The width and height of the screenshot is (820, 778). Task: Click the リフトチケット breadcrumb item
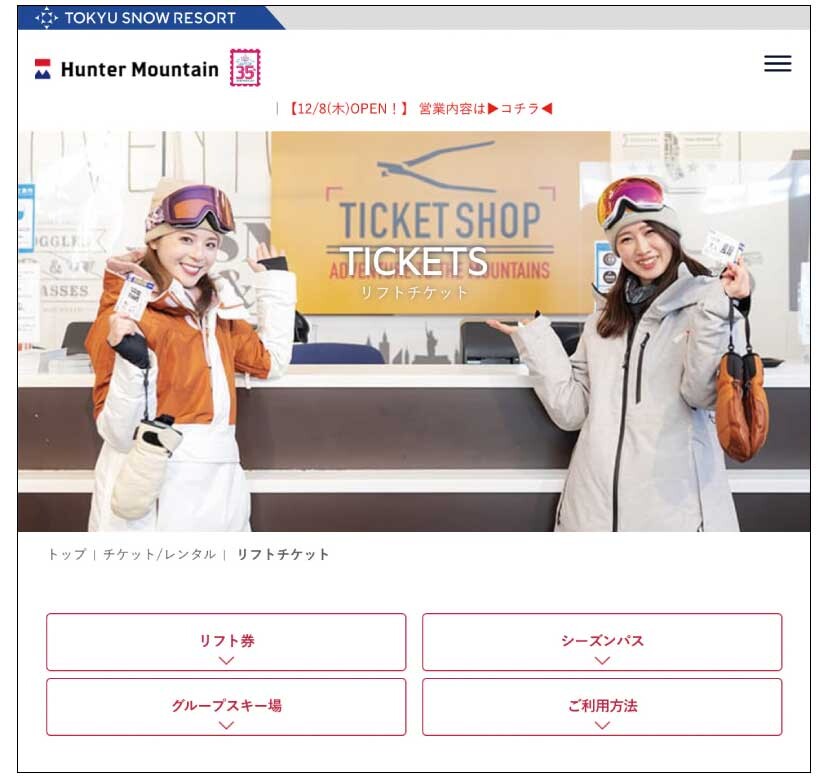[283, 554]
